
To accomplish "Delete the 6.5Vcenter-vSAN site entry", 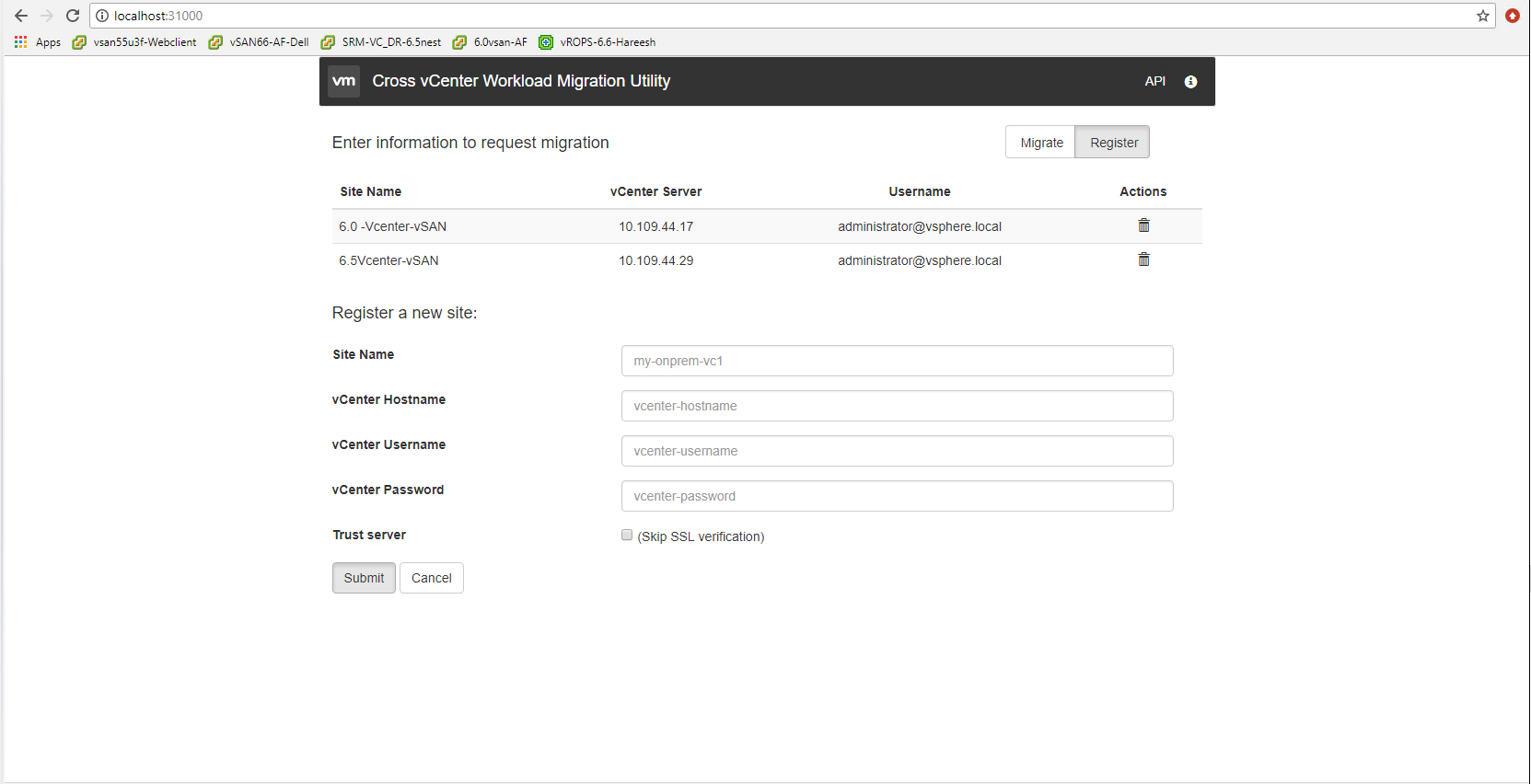I will [x=1143, y=259].
